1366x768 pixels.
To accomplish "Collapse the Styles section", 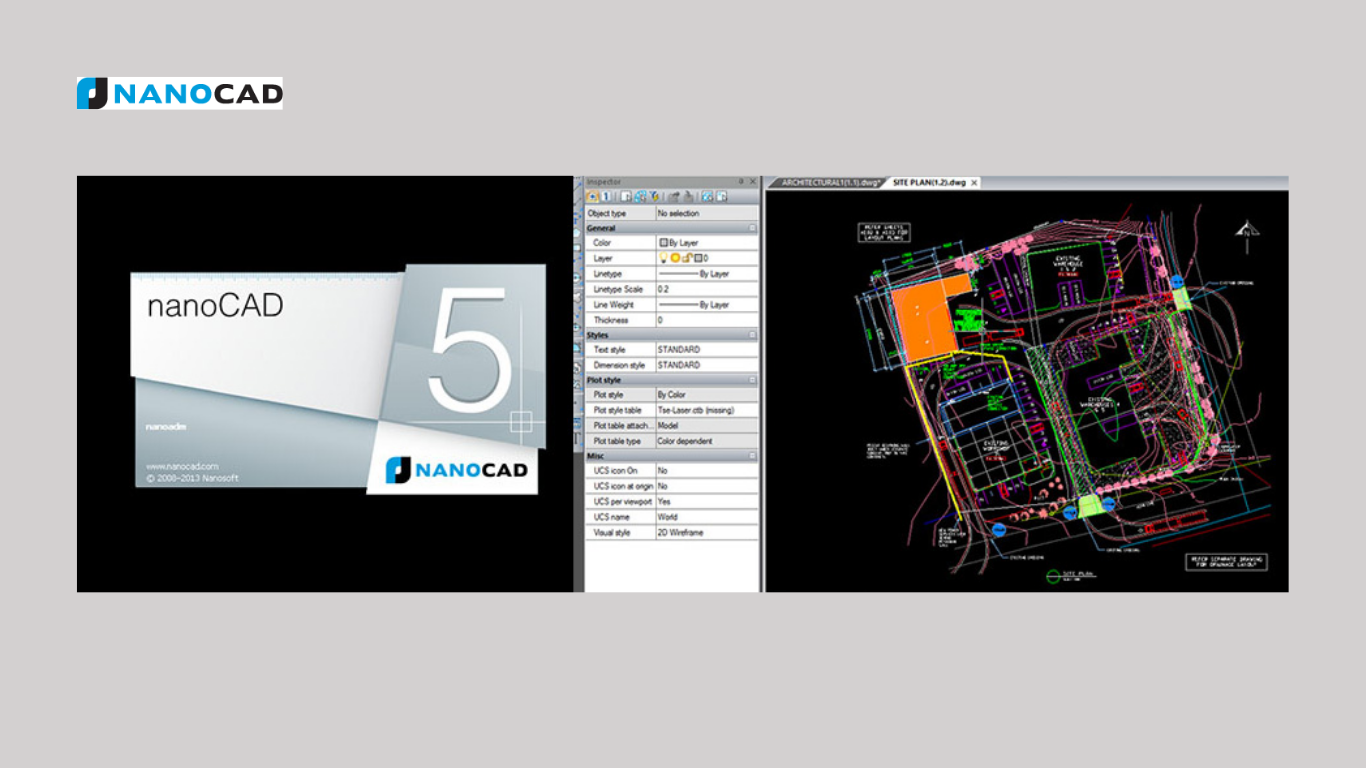I will click(x=752, y=335).
